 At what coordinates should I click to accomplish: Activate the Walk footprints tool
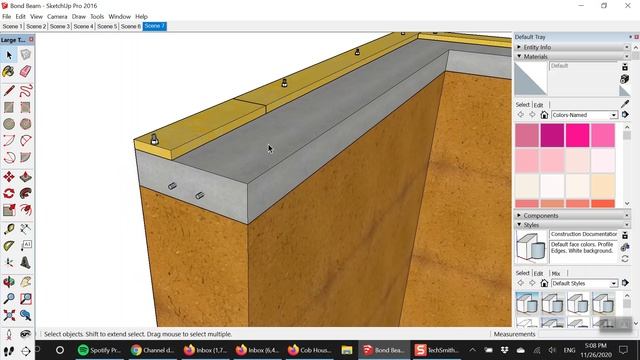tap(9, 351)
